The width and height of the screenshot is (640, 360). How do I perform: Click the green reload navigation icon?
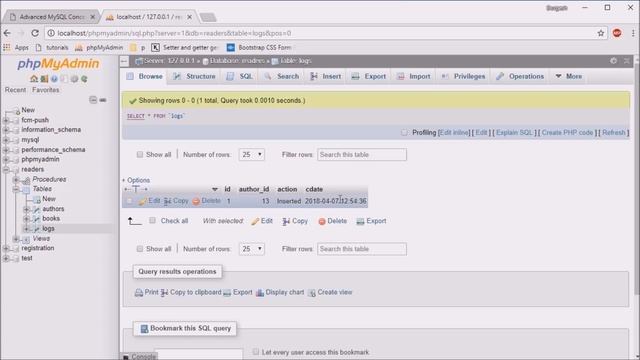pos(84,79)
